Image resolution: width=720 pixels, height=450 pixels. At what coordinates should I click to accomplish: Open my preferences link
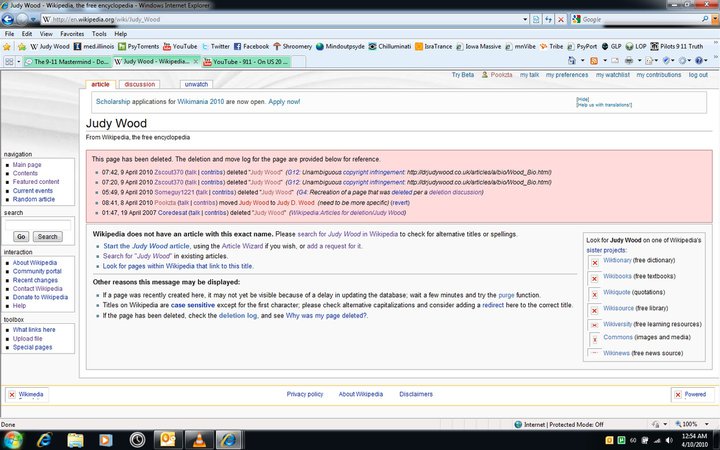[x=567, y=75]
